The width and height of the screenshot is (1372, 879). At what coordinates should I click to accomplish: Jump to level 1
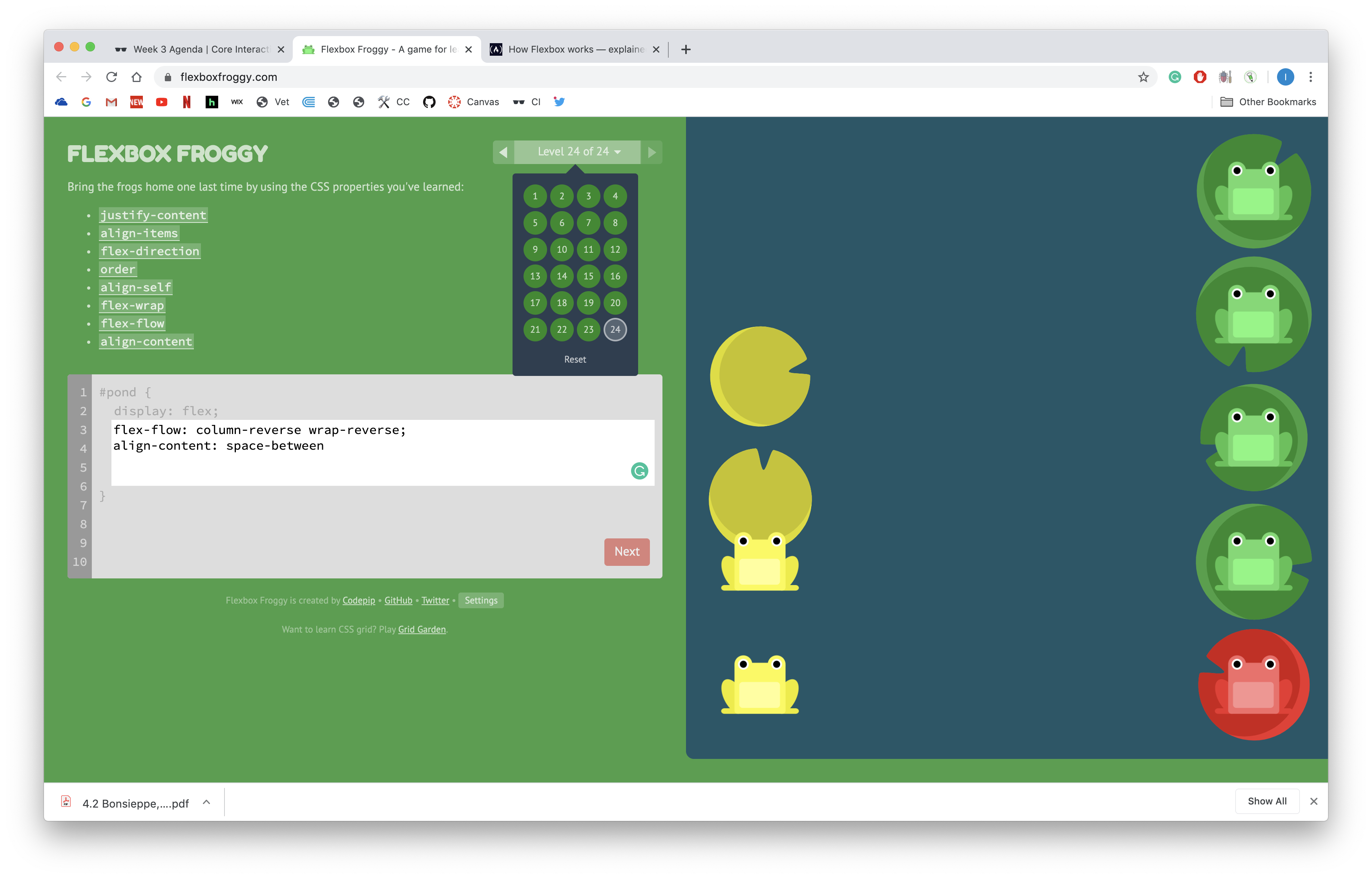(535, 196)
